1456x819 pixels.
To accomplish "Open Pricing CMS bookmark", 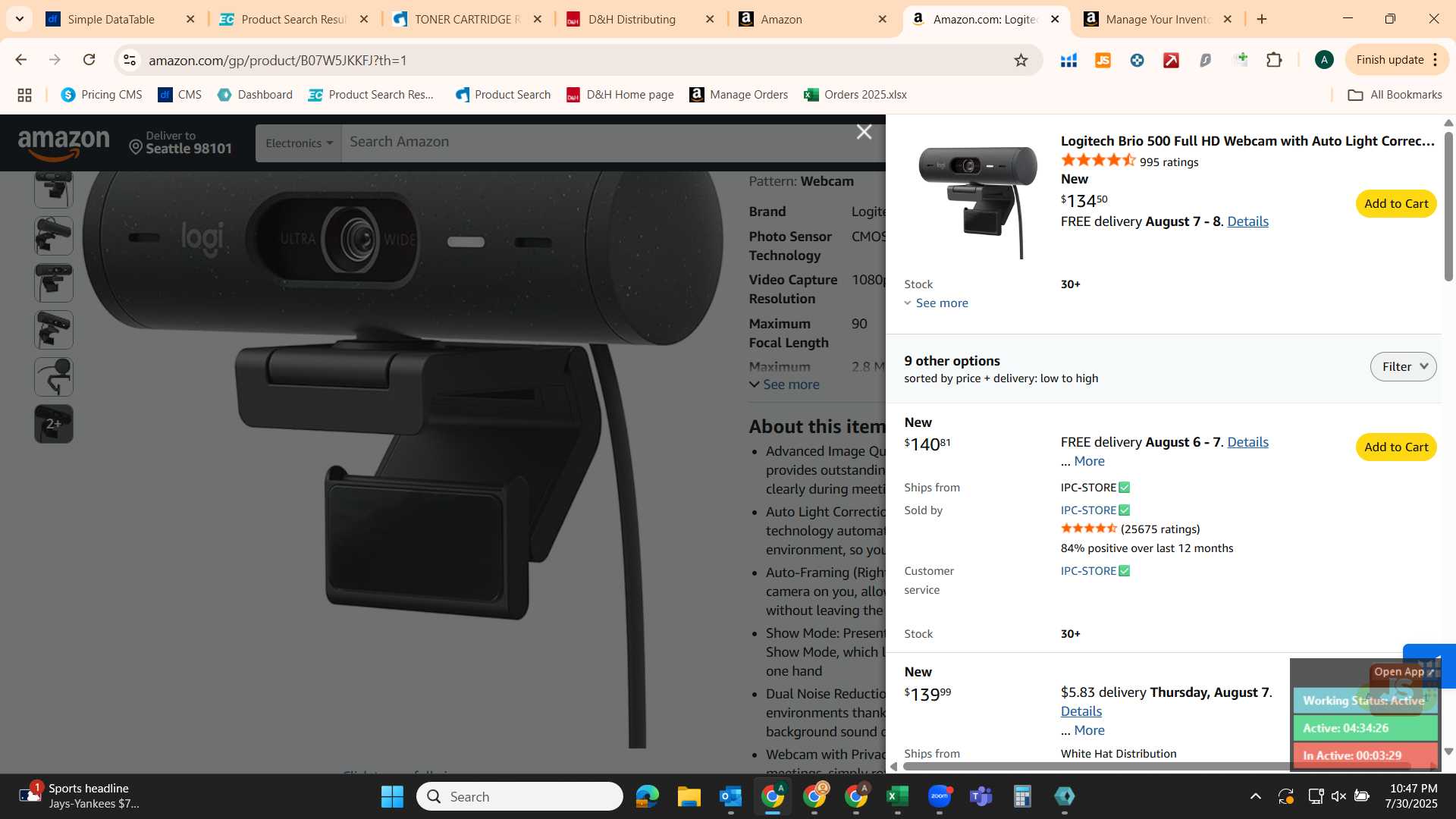I will [x=102, y=95].
